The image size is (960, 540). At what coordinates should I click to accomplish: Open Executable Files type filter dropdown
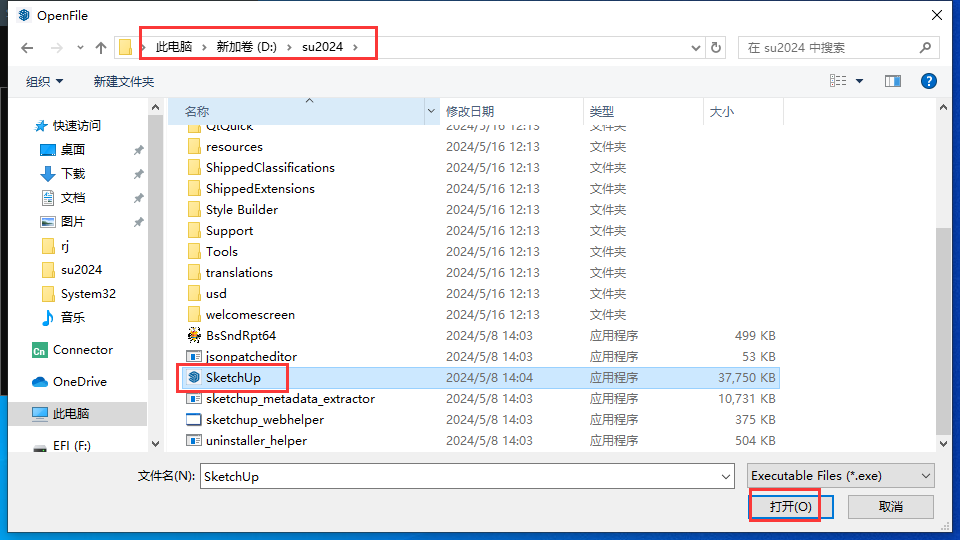tap(841, 476)
